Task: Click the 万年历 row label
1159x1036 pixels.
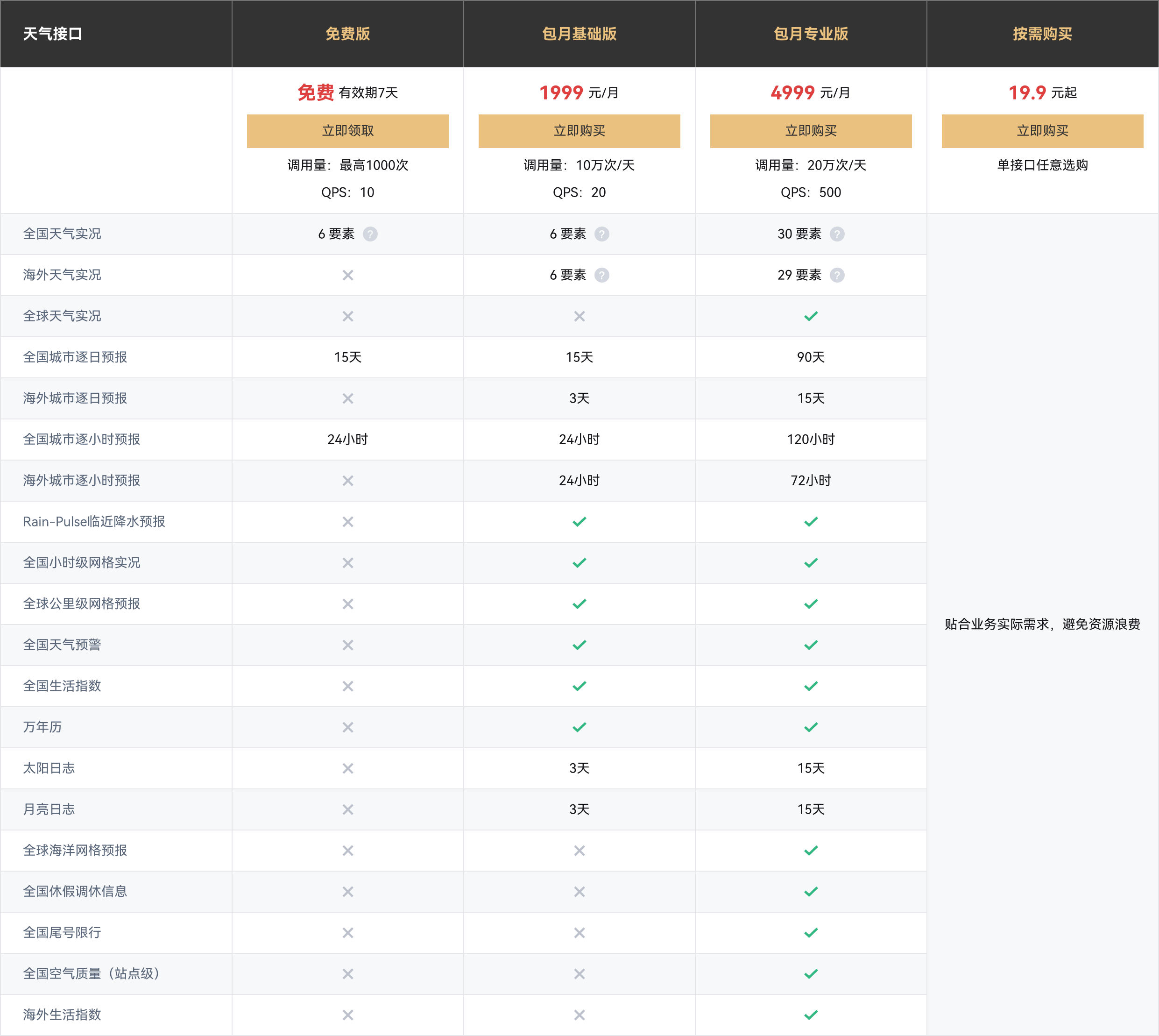Action: (x=42, y=727)
